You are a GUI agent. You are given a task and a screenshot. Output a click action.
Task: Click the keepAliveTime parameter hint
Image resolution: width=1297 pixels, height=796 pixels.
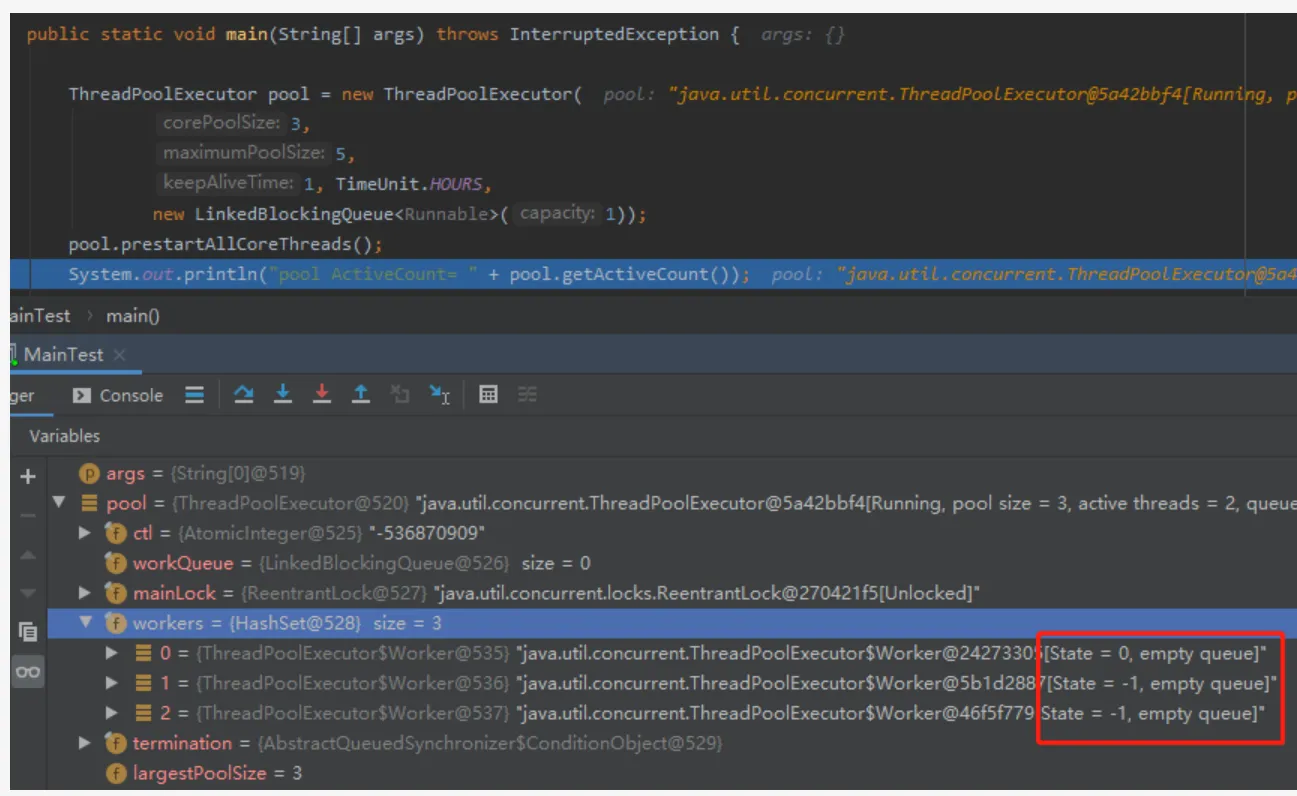229,184
